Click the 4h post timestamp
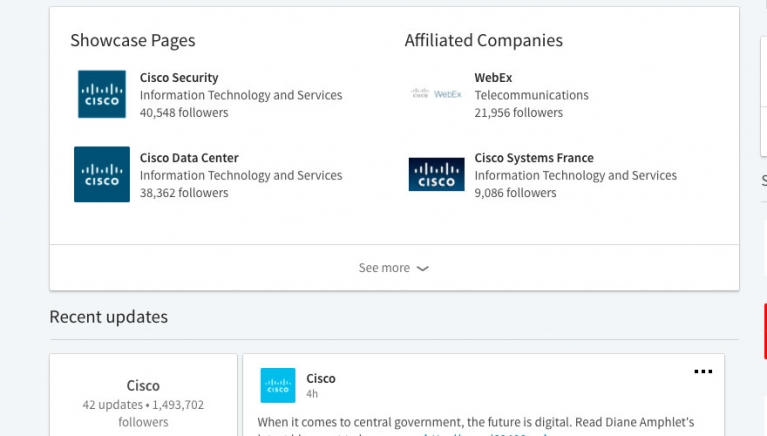This screenshot has width=767, height=436. pyautogui.click(x=312, y=395)
